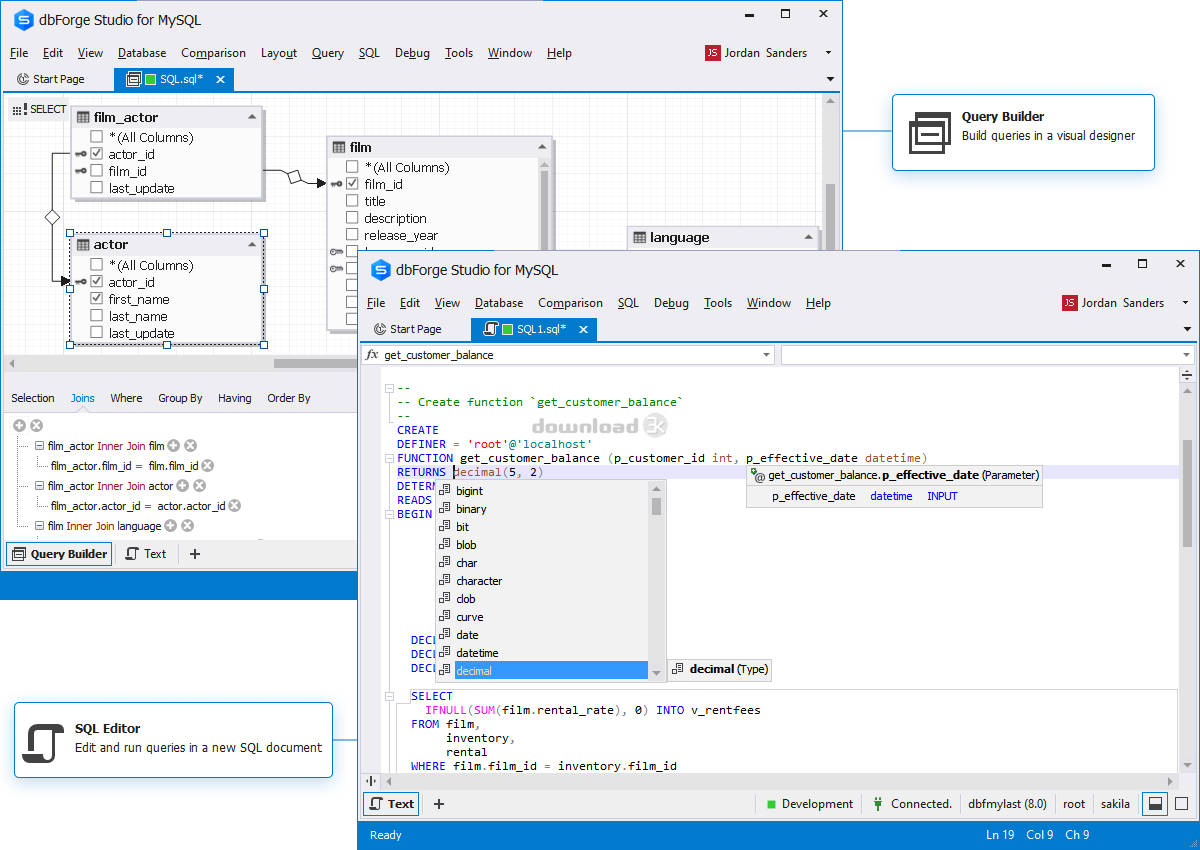Click the film table icon in diagram

tap(339, 147)
